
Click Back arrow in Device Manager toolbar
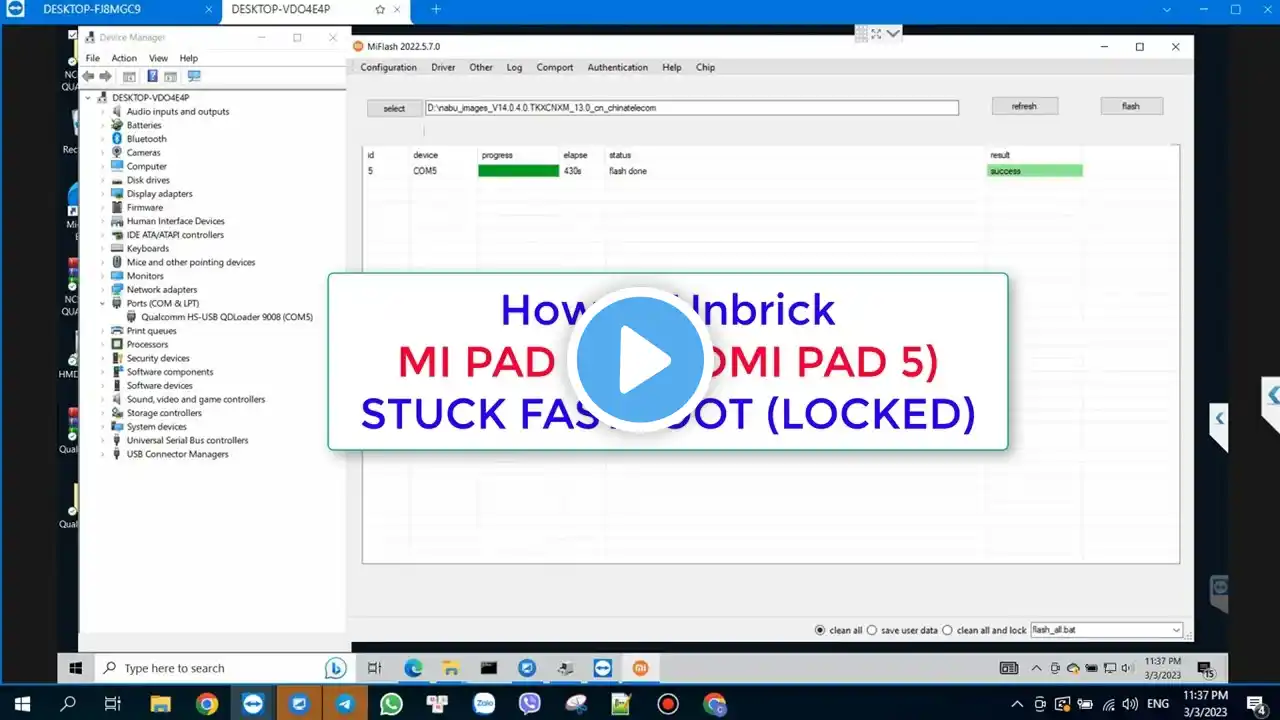[x=89, y=76]
